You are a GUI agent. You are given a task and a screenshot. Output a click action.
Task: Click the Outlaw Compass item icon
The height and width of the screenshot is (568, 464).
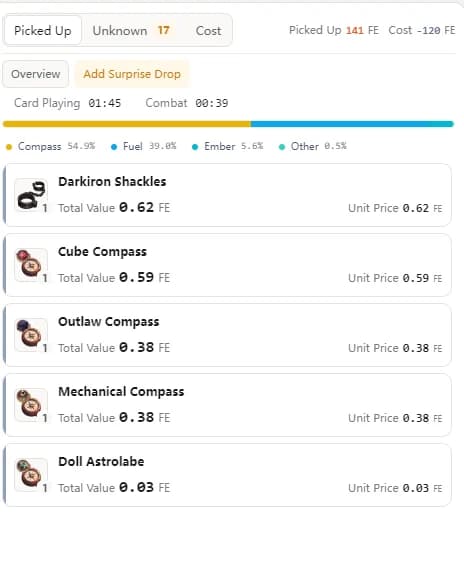pyautogui.click(x=31, y=335)
